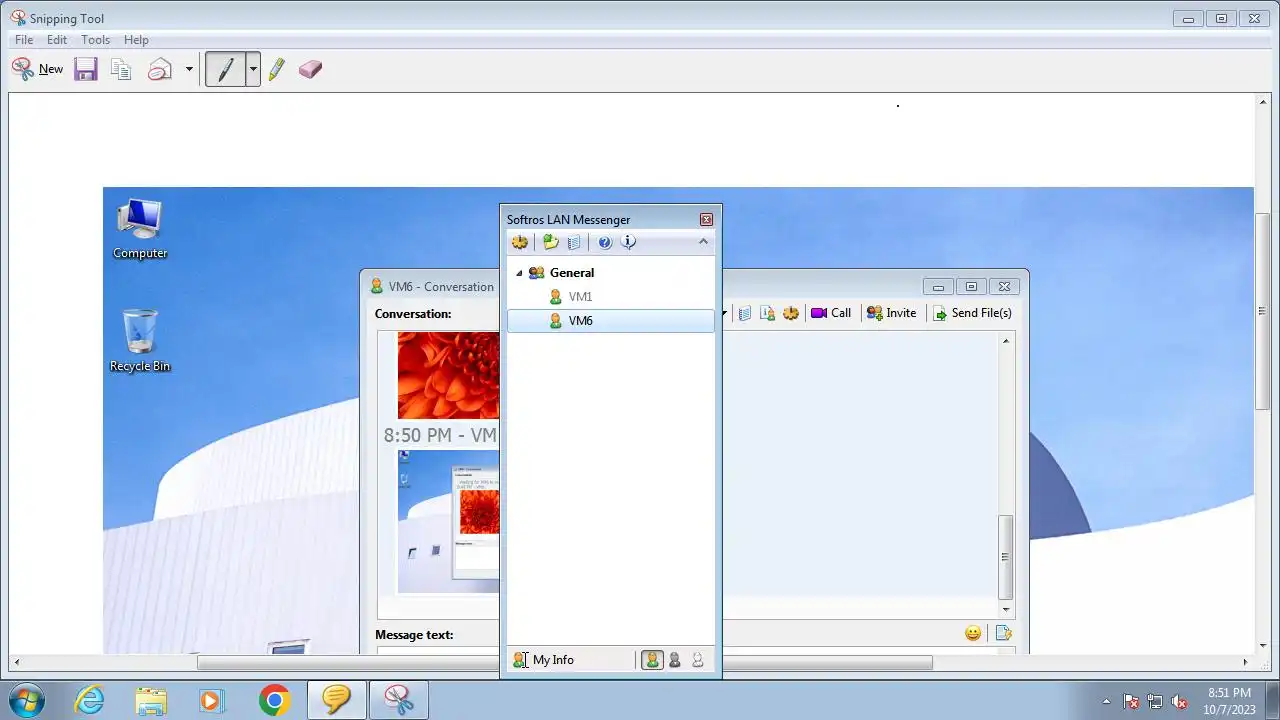
Task: Click the blue Help question mark icon
Action: pos(605,242)
